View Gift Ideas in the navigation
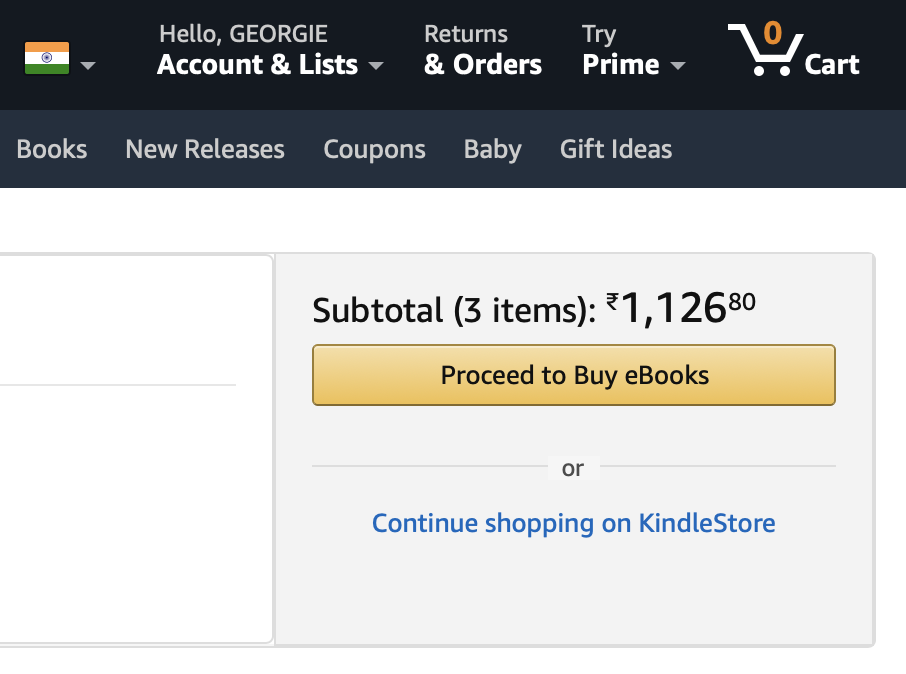This screenshot has width=906, height=674. (x=615, y=149)
